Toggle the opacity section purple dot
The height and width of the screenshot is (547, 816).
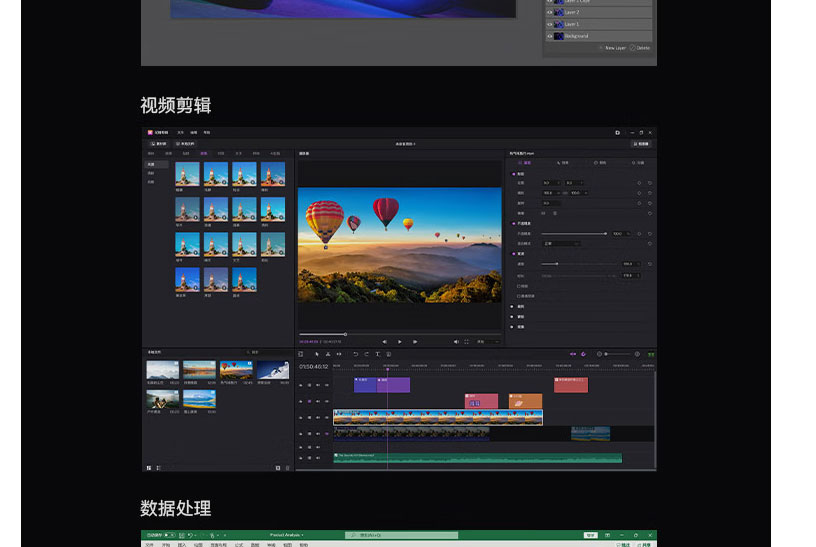[x=514, y=223]
